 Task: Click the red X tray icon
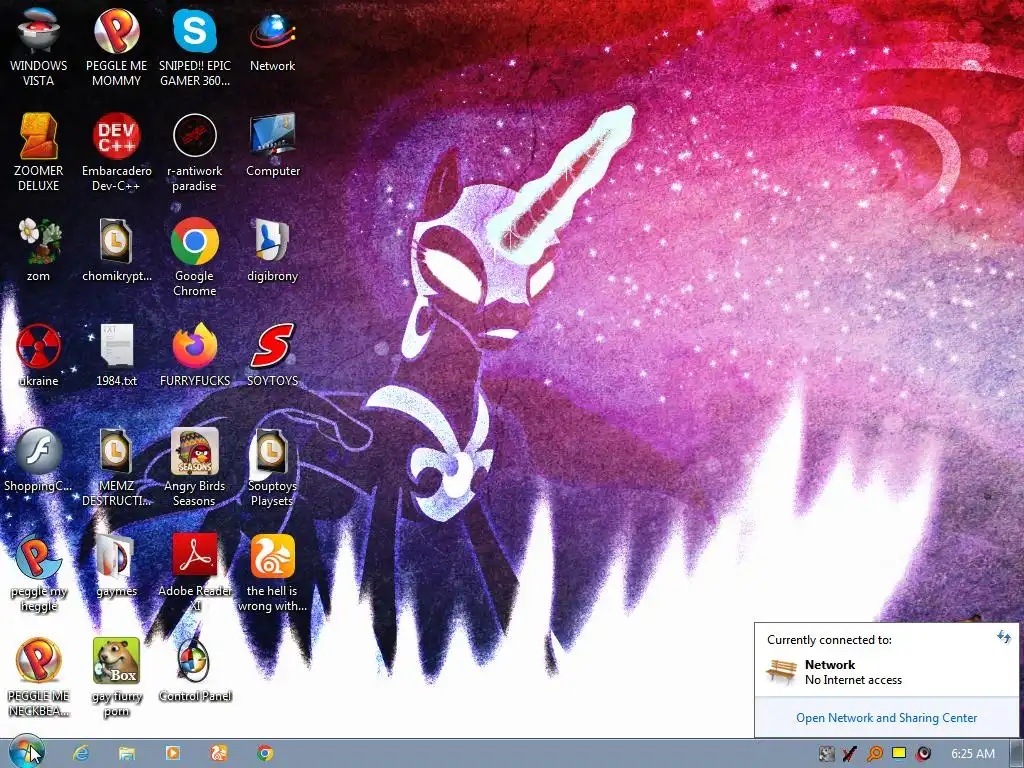(850, 754)
